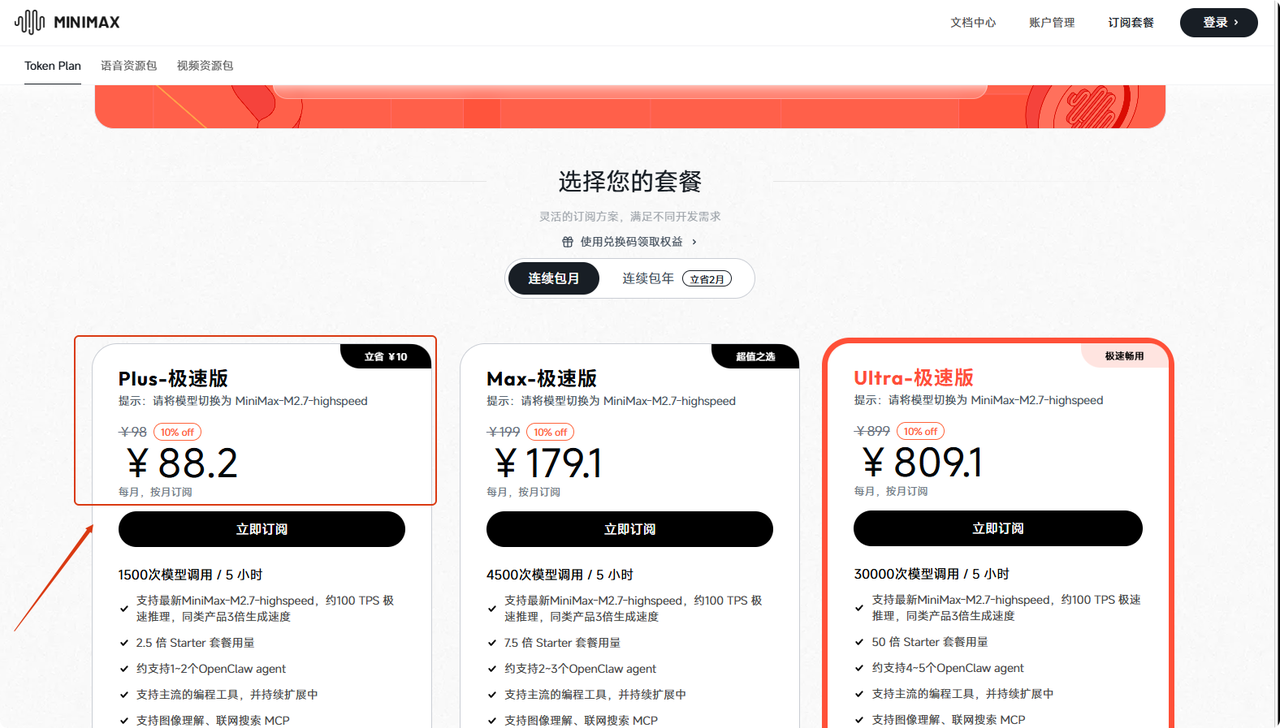Click 30000次模型调用 / 5 小时 text
The height and width of the screenshot is (728, 1280).
931,574
